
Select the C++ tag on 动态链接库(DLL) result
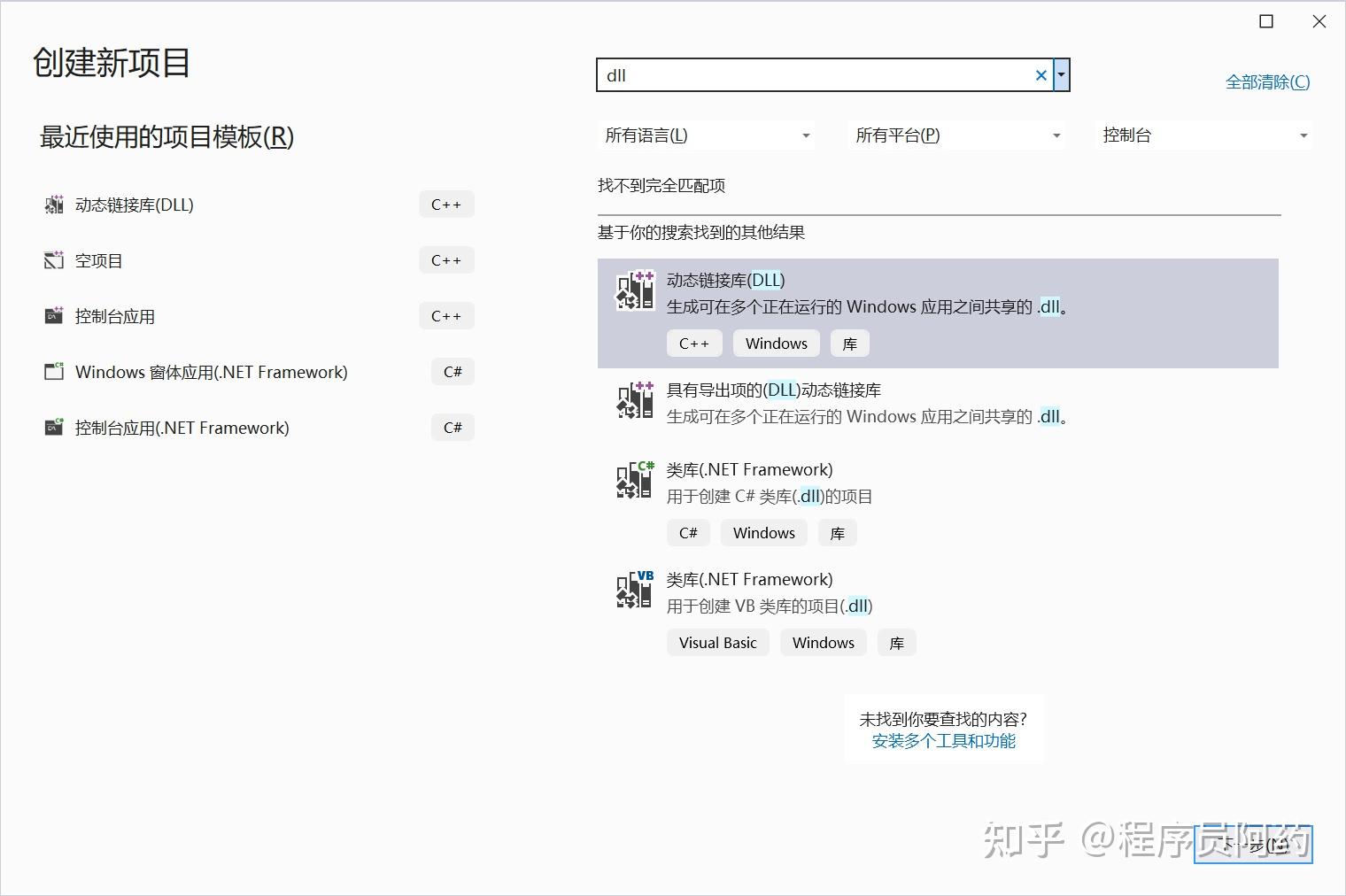694,343
